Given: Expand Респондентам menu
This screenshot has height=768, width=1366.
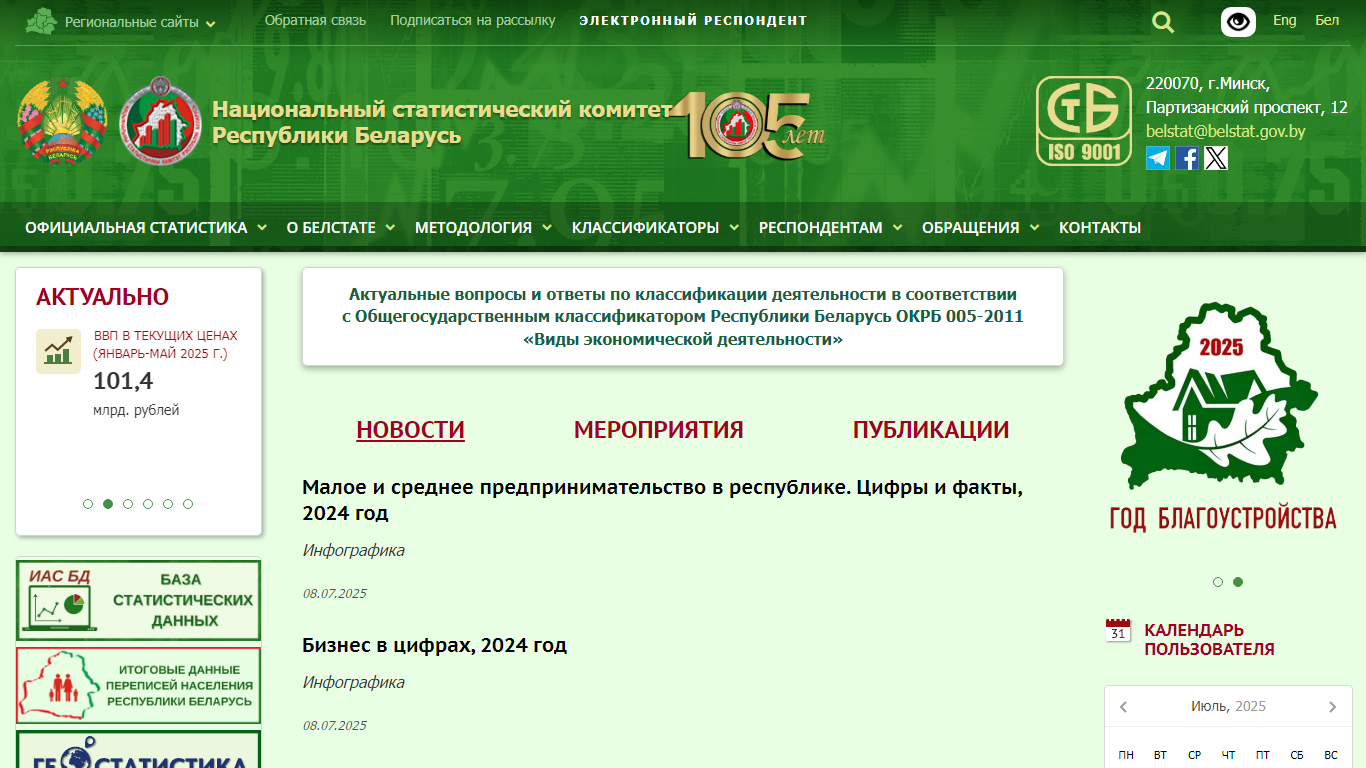Looking at the screenshot, I should click(831, 228).
